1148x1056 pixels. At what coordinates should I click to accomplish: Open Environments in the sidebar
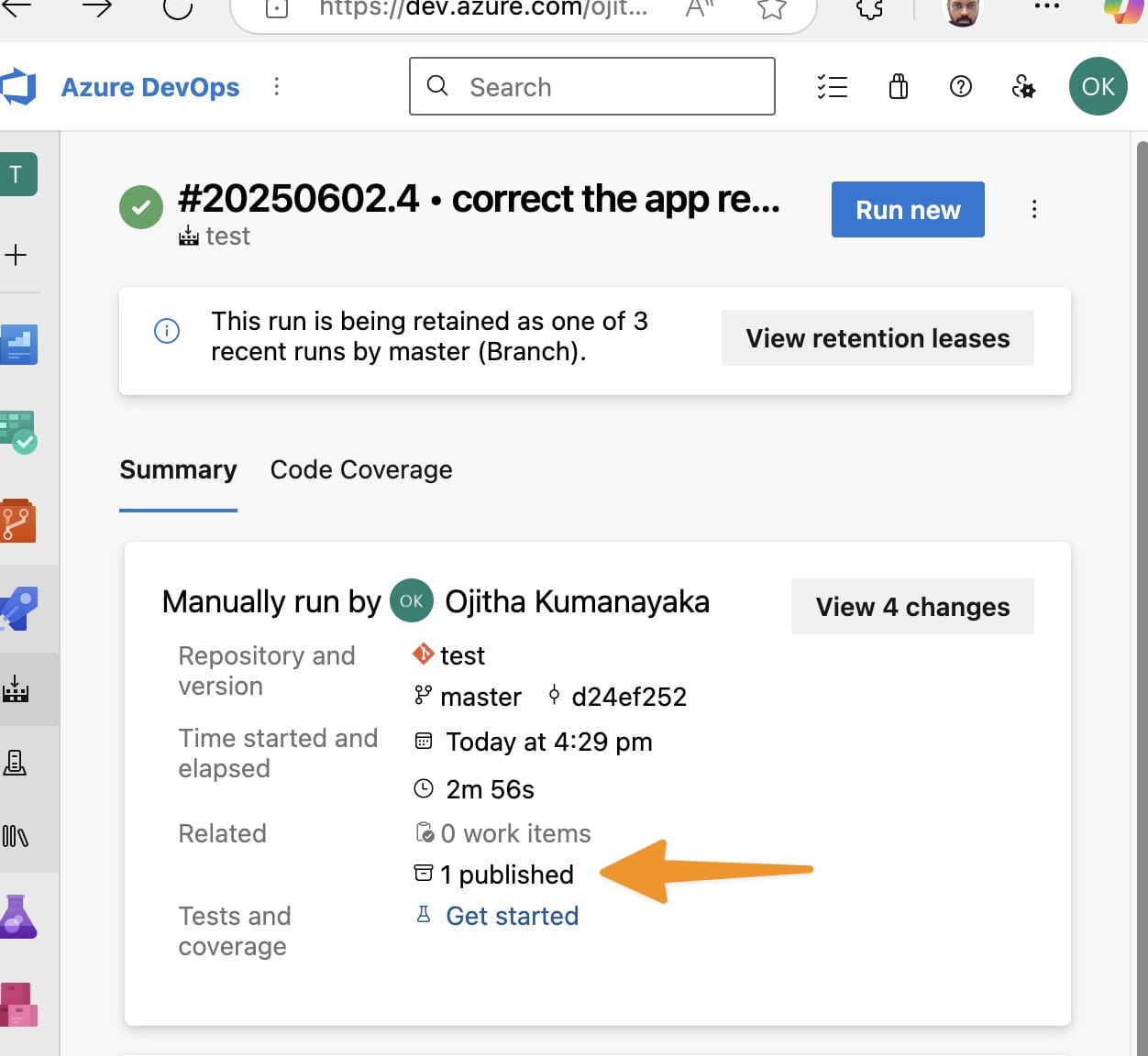tap(15, 763)
